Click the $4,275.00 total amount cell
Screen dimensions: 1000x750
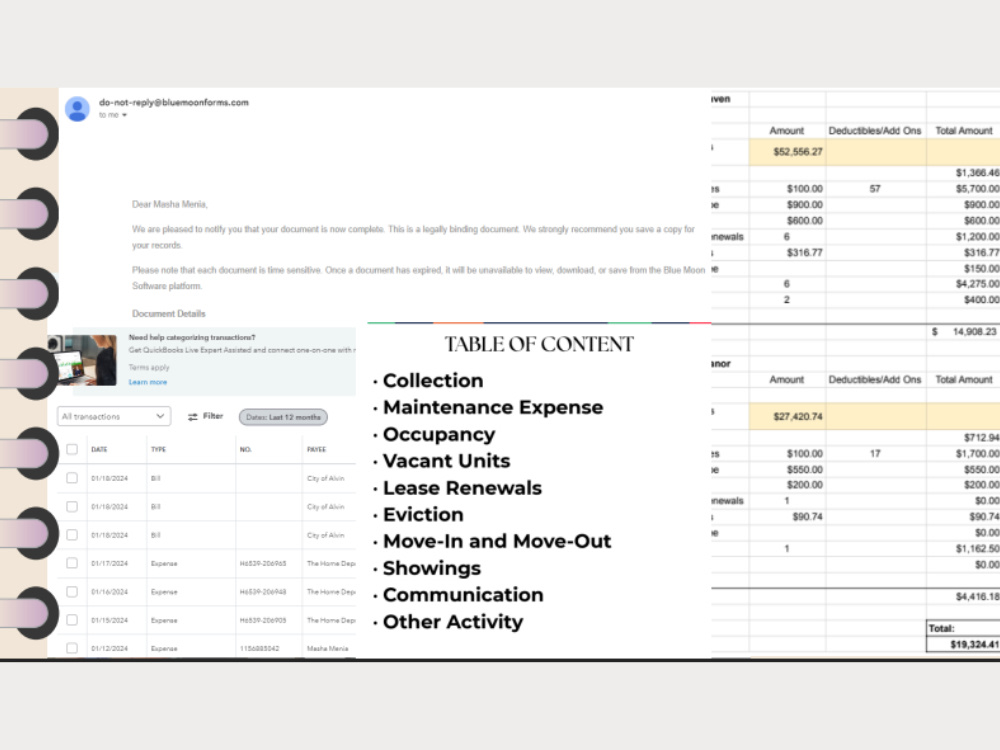pos(964,284)
